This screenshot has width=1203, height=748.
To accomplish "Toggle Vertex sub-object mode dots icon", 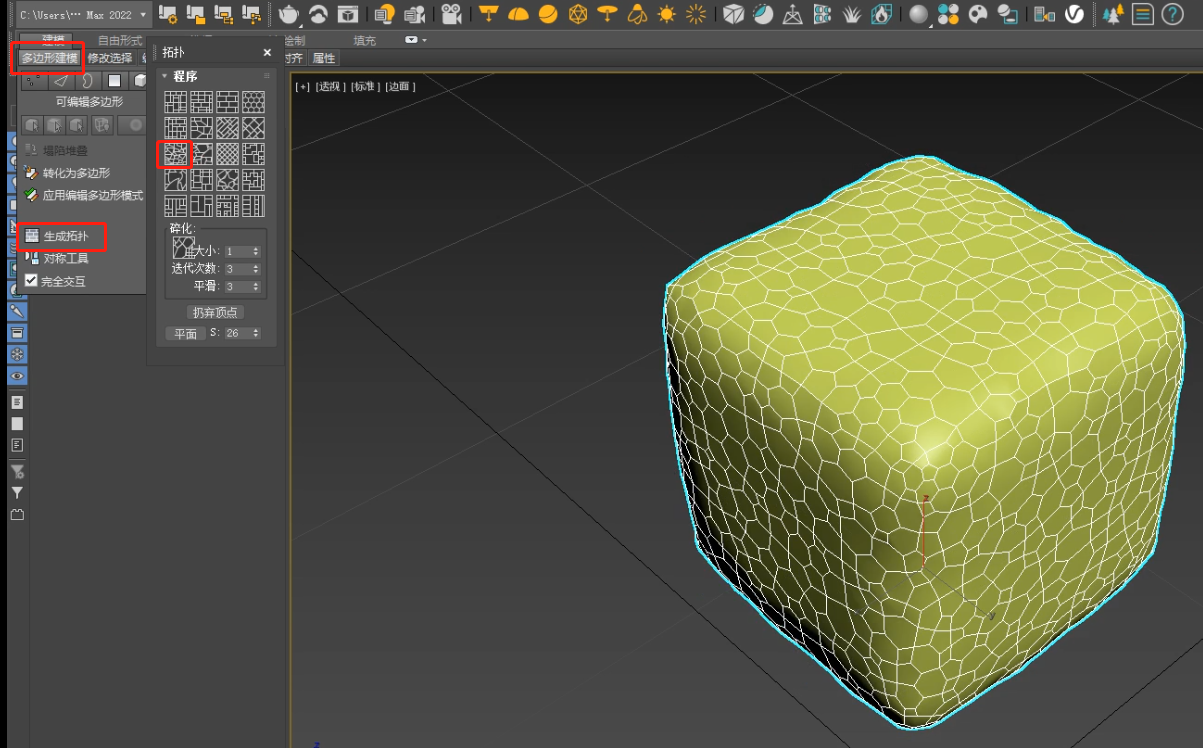I will [x=35, y=80].
